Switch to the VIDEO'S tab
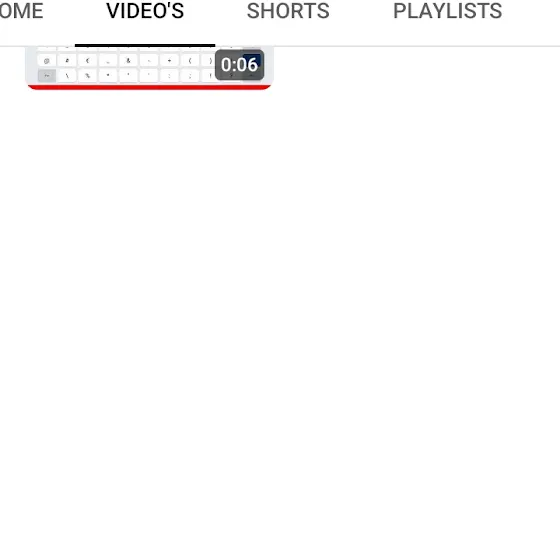 (145, 11)
